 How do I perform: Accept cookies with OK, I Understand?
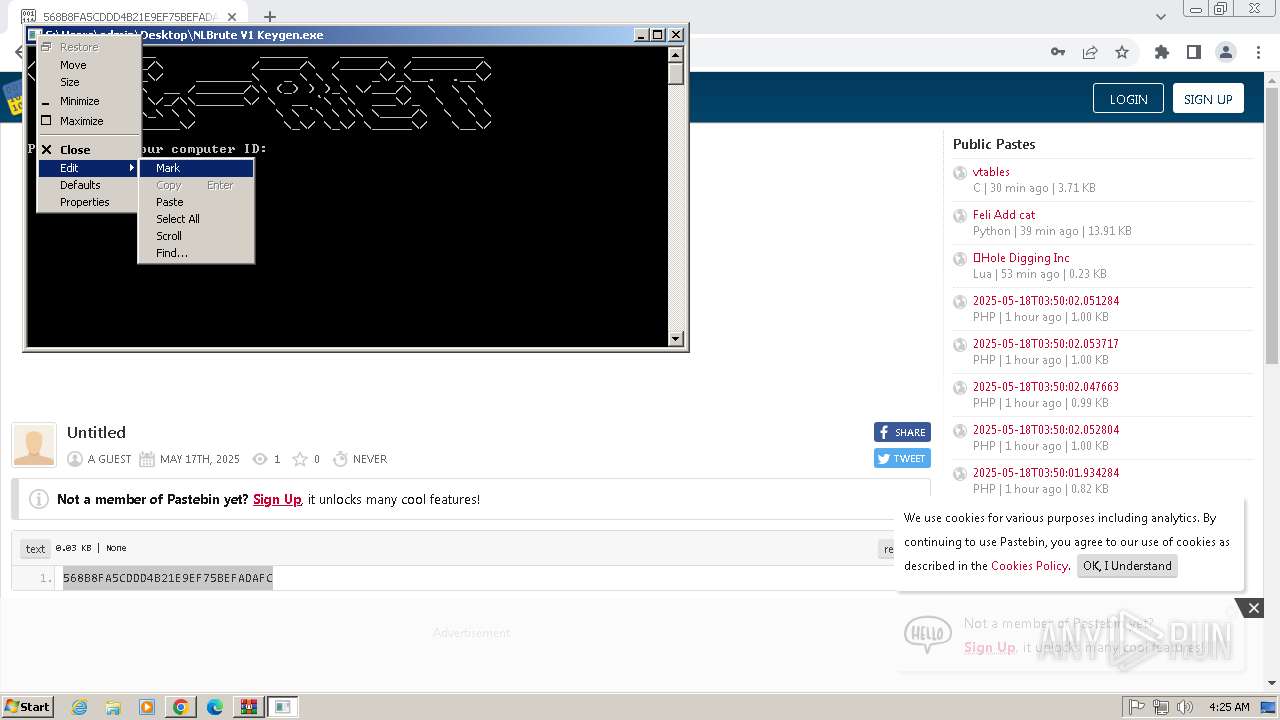pos(1127,566)
